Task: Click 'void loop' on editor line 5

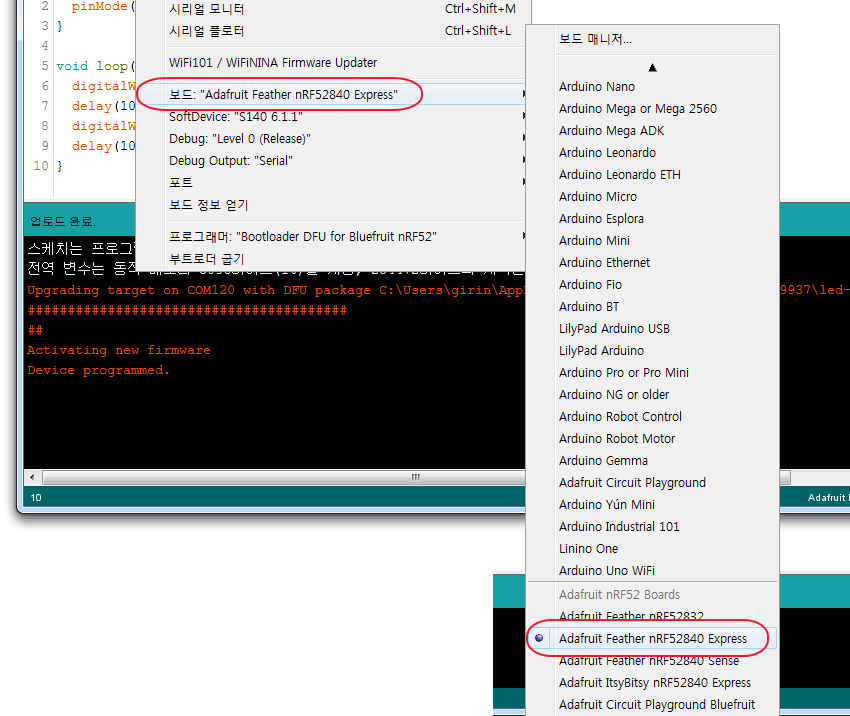Action: pos(92,66)
